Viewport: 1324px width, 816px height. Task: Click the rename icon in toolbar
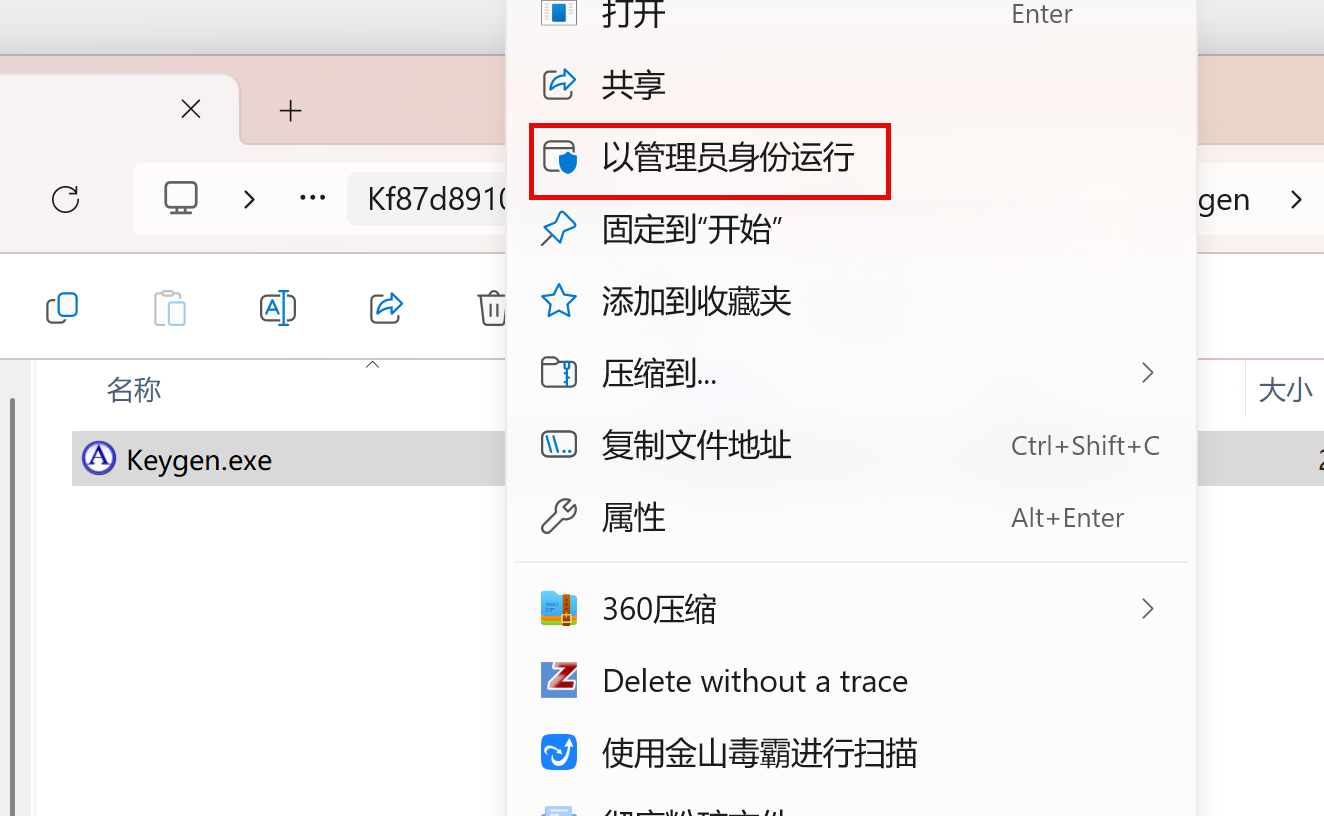pos(277,308)
